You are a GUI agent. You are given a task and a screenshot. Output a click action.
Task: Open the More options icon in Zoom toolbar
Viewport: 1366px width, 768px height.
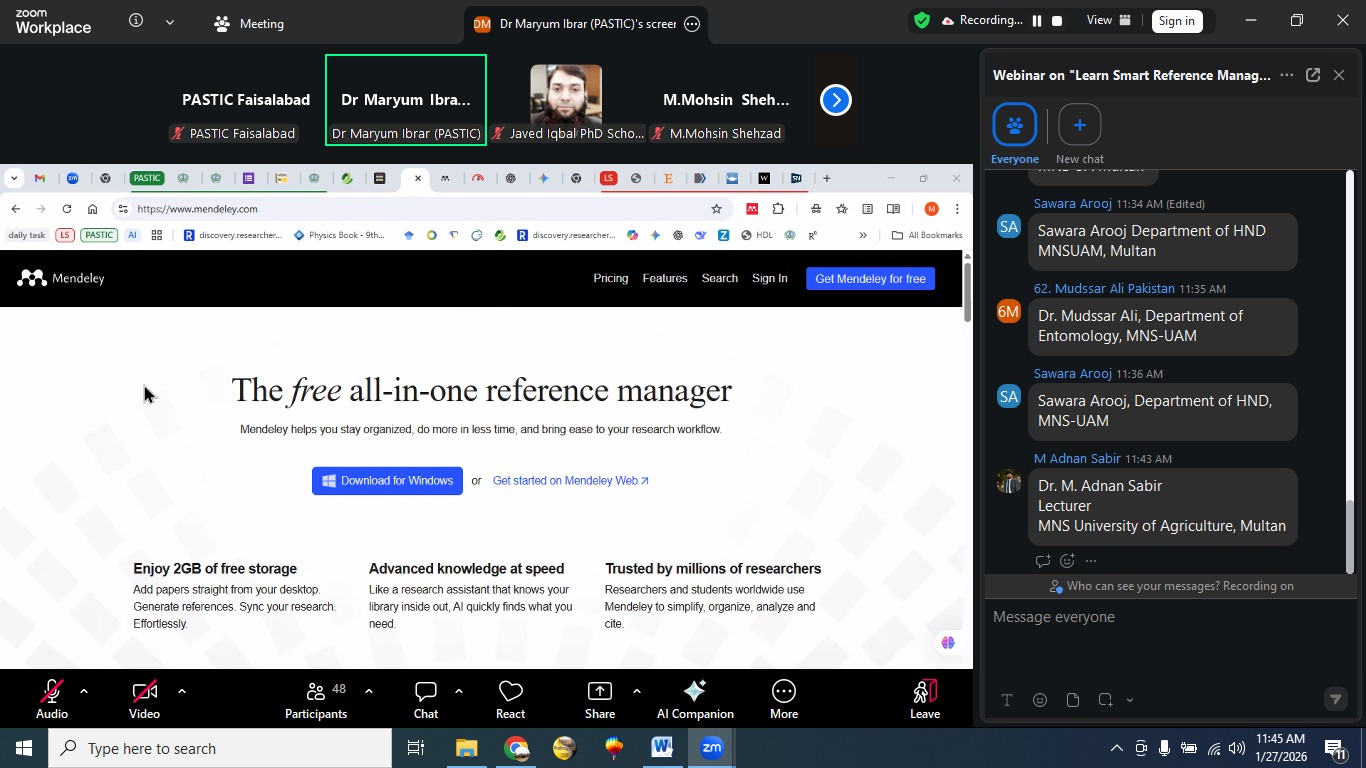[x=783, y=698]
